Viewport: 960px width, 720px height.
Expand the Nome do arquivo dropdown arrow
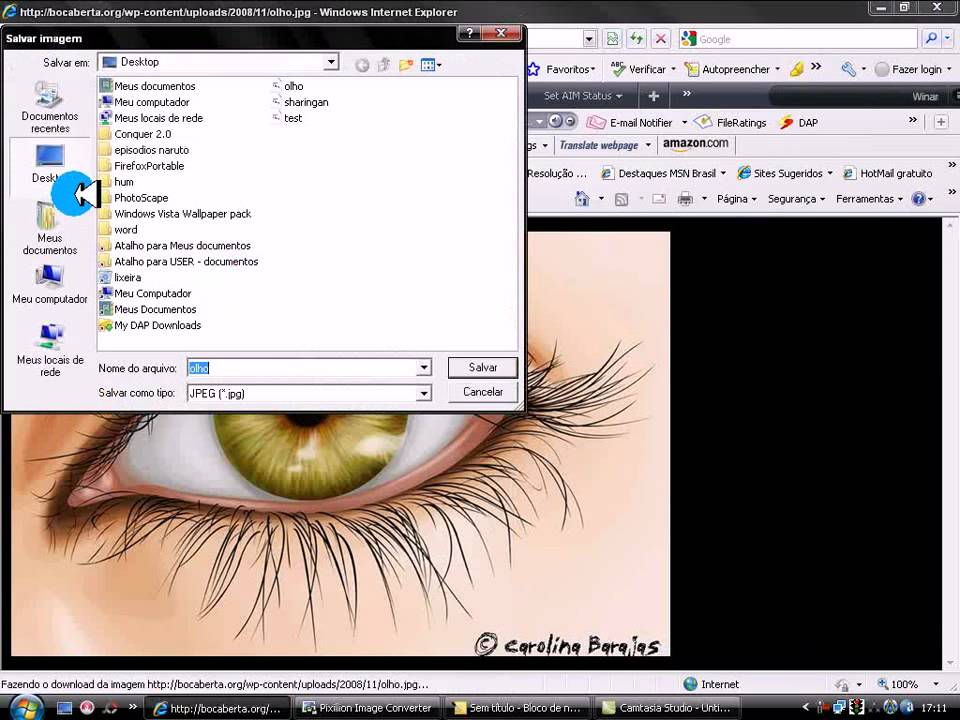pos(424,368)
